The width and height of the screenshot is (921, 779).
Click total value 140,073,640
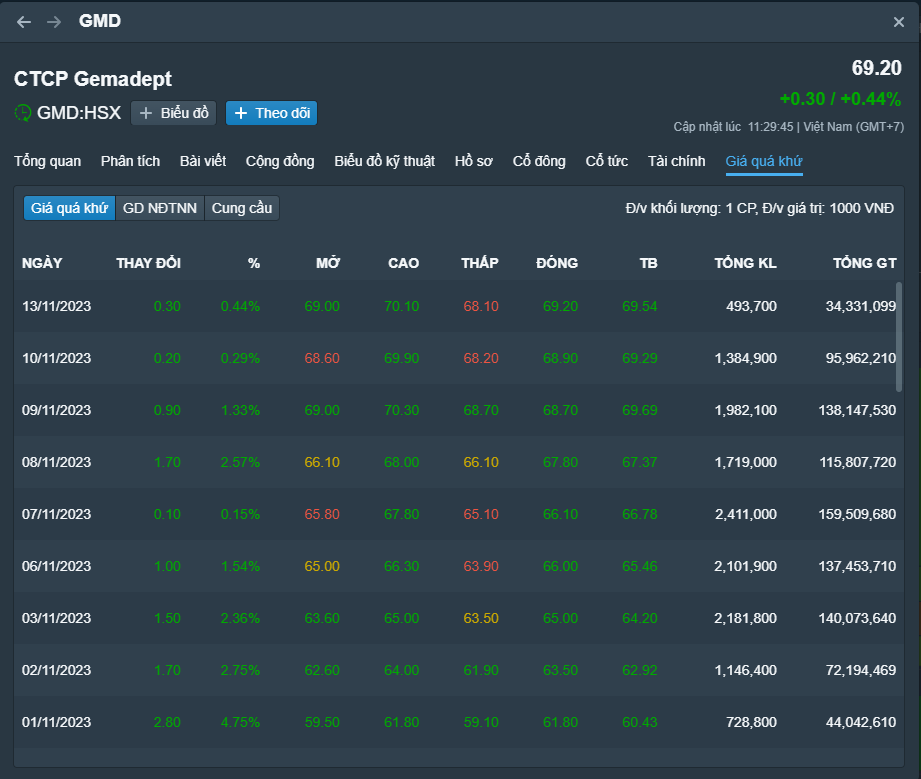point(858,618)
